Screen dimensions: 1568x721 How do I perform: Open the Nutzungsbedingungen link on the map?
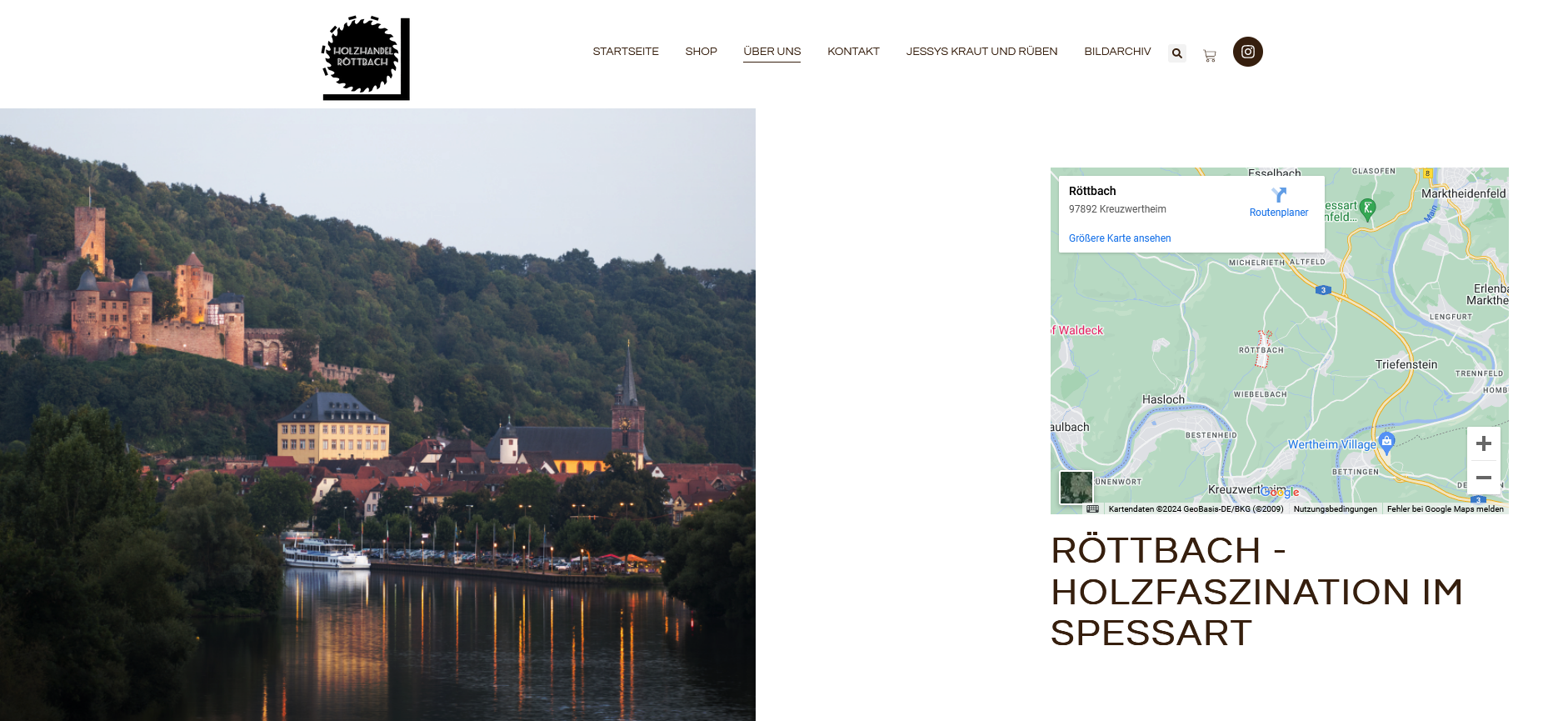(x=1335, y=509)
